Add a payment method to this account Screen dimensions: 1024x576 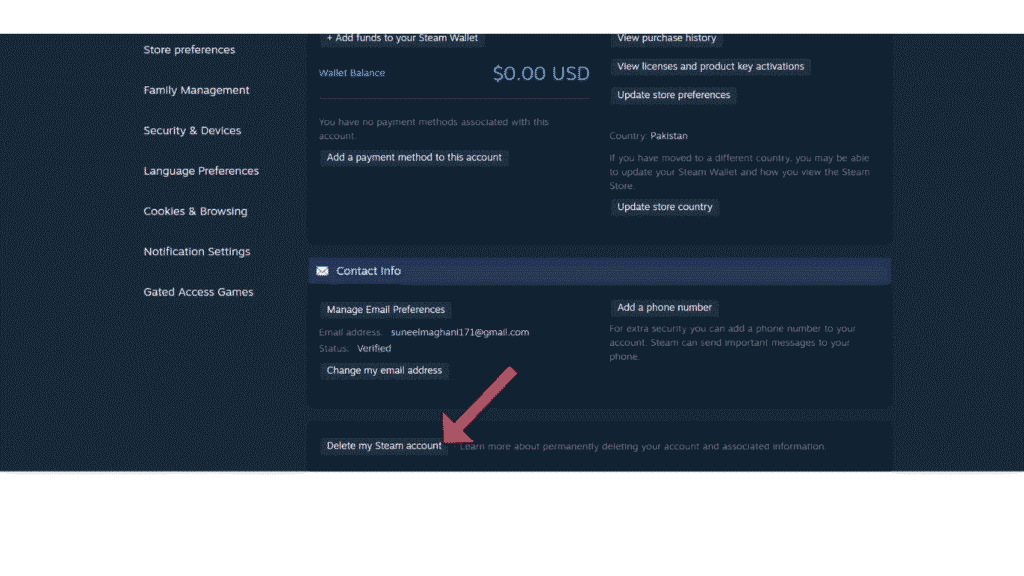tap(414, 158)
